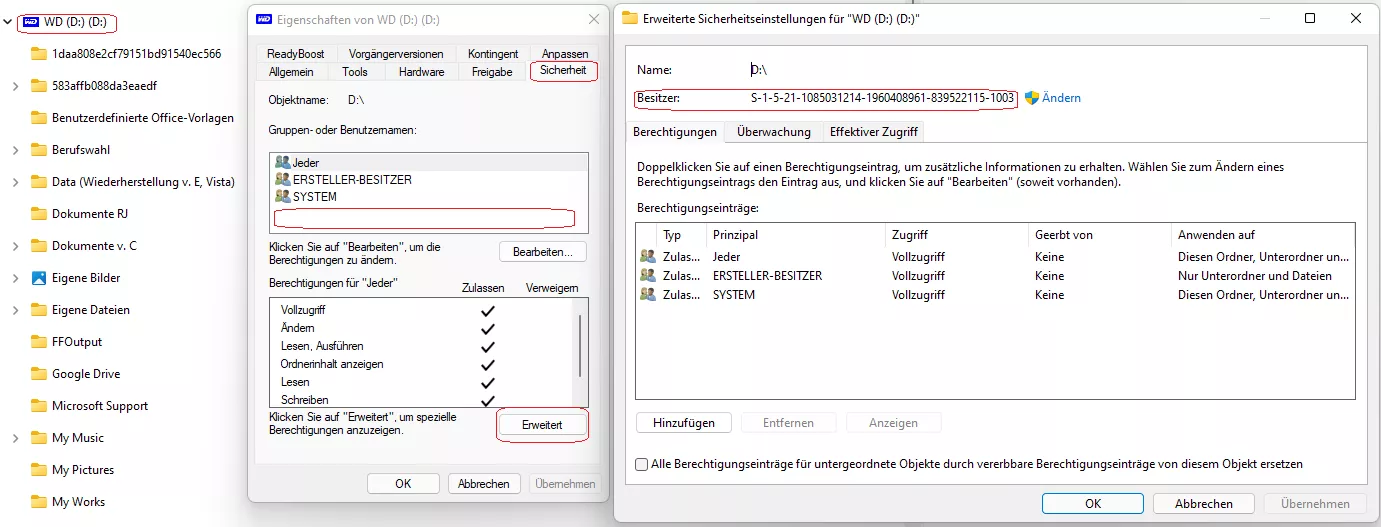
Task: Click the Prinzipal column header
Action: 796,235
